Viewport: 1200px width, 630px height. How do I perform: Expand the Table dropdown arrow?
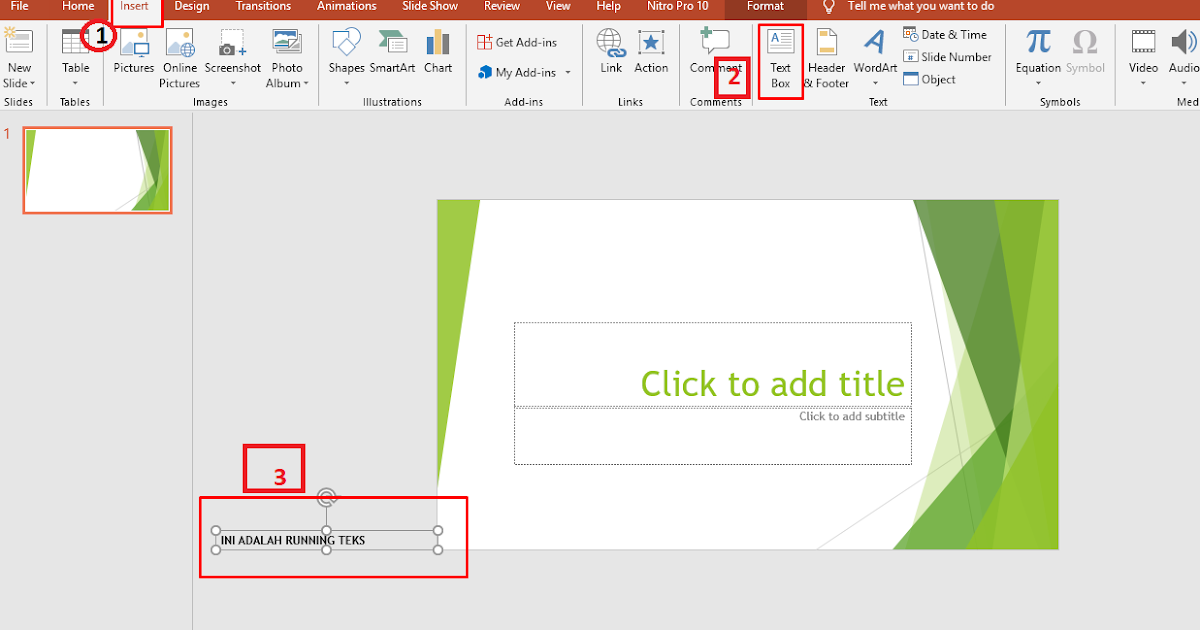[75, 84]
